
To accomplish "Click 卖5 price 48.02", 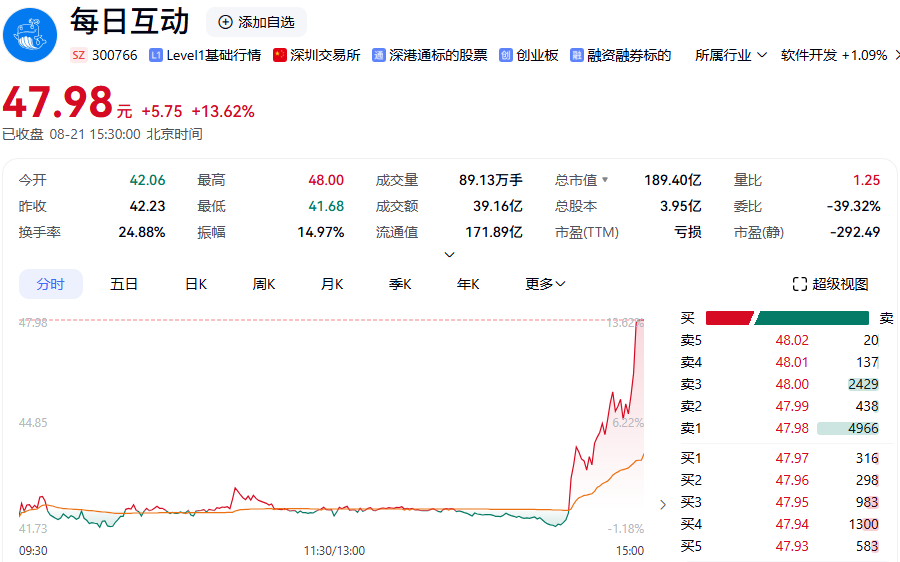I will pyautogui.click(x=792, y=340).
